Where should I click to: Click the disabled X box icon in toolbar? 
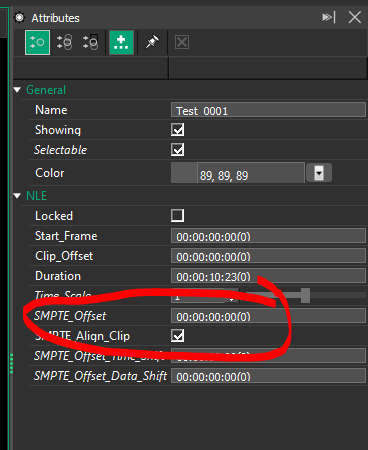tap(182, 42)
